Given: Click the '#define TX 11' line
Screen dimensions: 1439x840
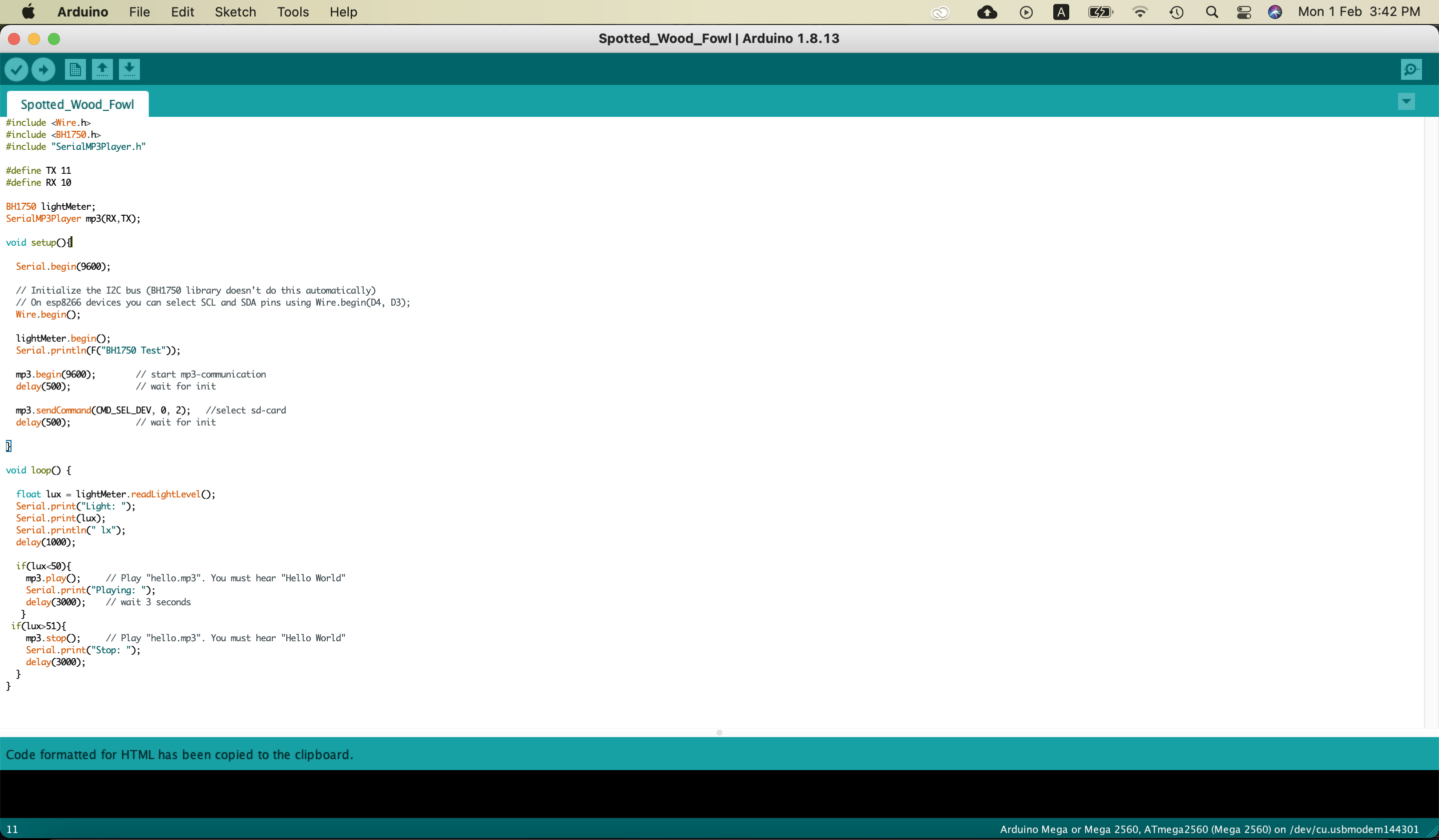Looking at the screenshot, I should tap(38, 171).
